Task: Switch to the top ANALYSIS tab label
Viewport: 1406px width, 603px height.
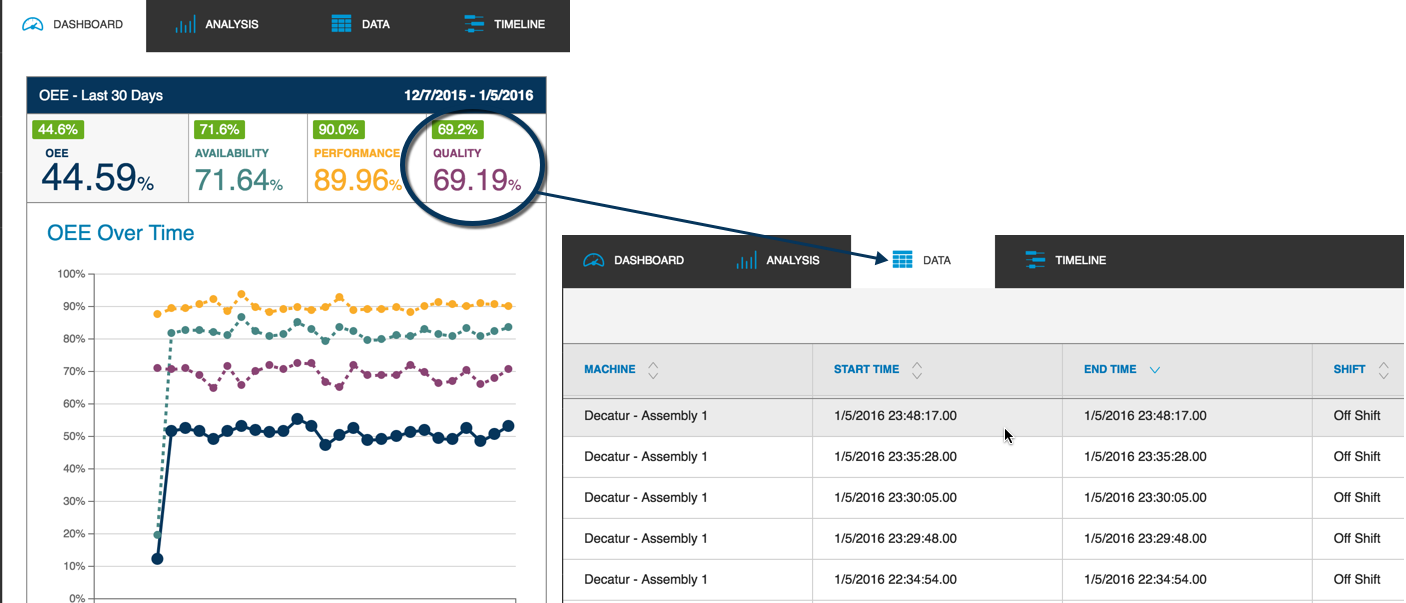Action: [232, 24]
